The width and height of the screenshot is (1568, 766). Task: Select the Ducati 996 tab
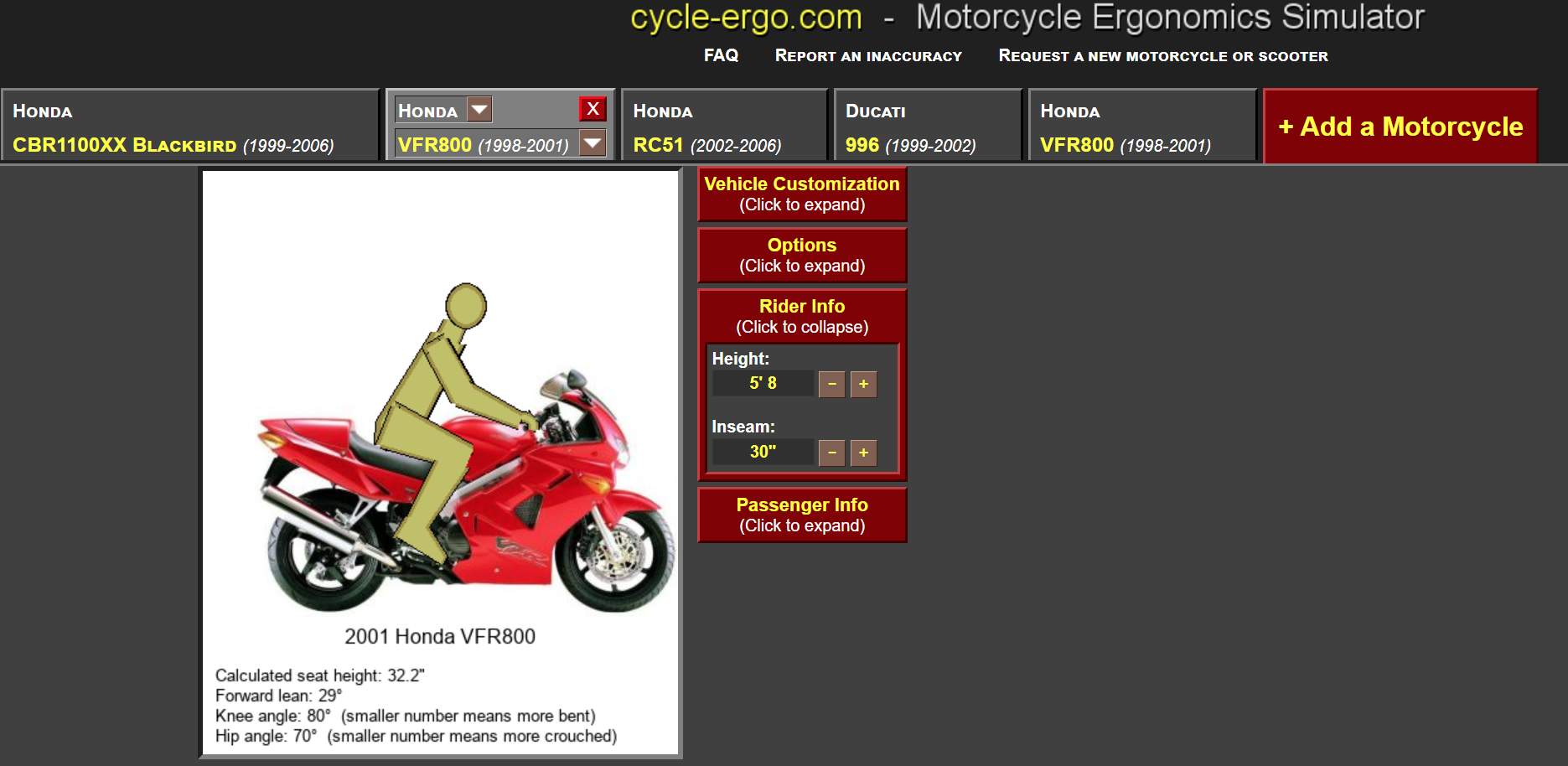928,125
